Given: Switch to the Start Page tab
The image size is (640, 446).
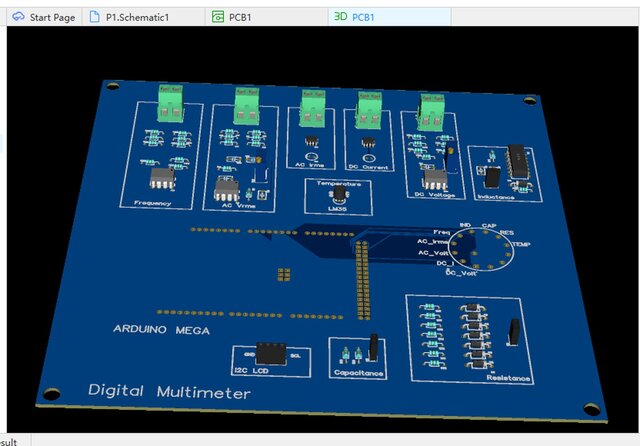Looking at the screenshot, I should (x=44, y=17).
